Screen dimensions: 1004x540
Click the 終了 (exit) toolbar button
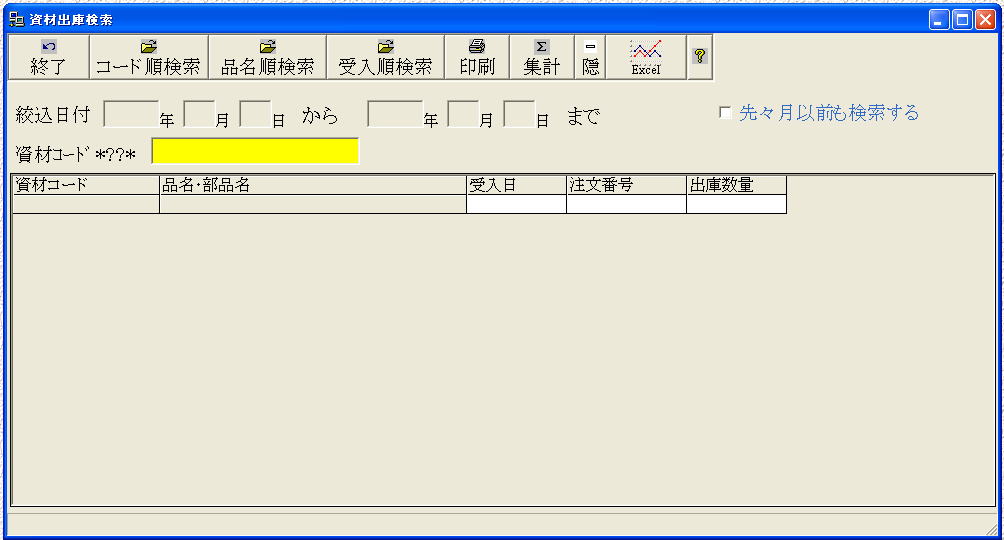[49, 58]
